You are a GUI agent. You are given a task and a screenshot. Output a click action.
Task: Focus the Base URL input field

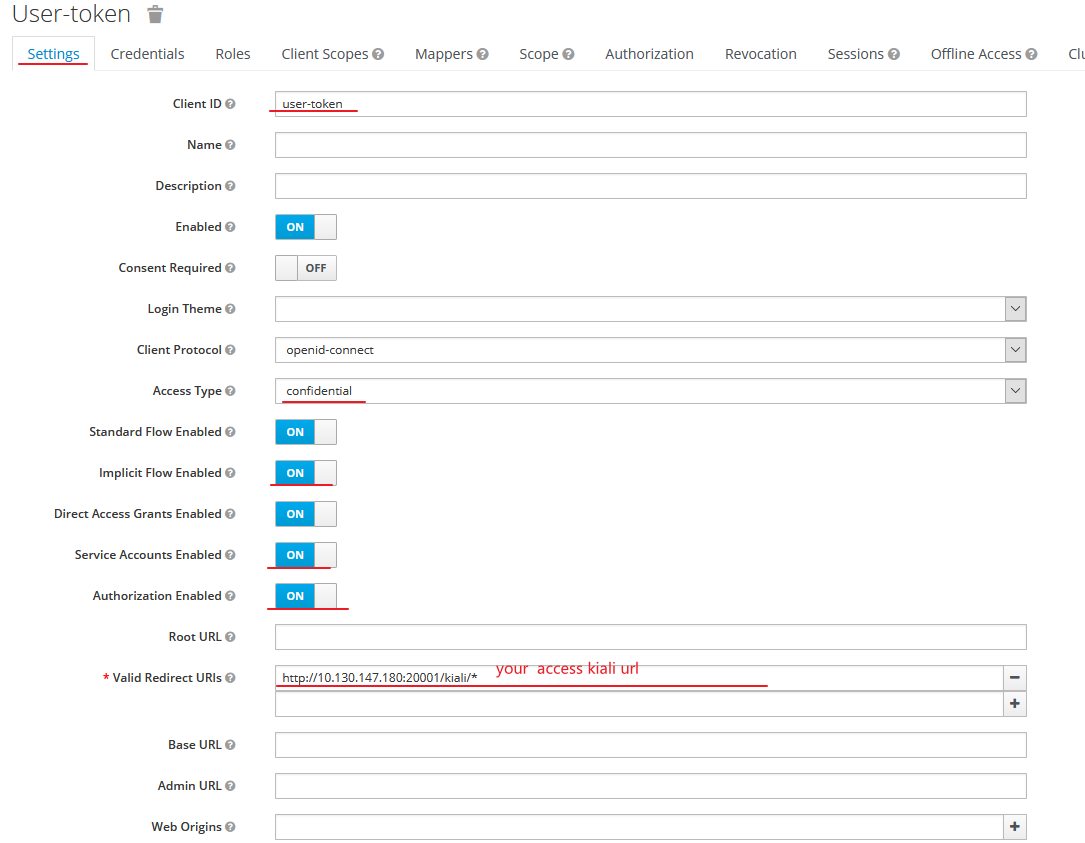650,745
